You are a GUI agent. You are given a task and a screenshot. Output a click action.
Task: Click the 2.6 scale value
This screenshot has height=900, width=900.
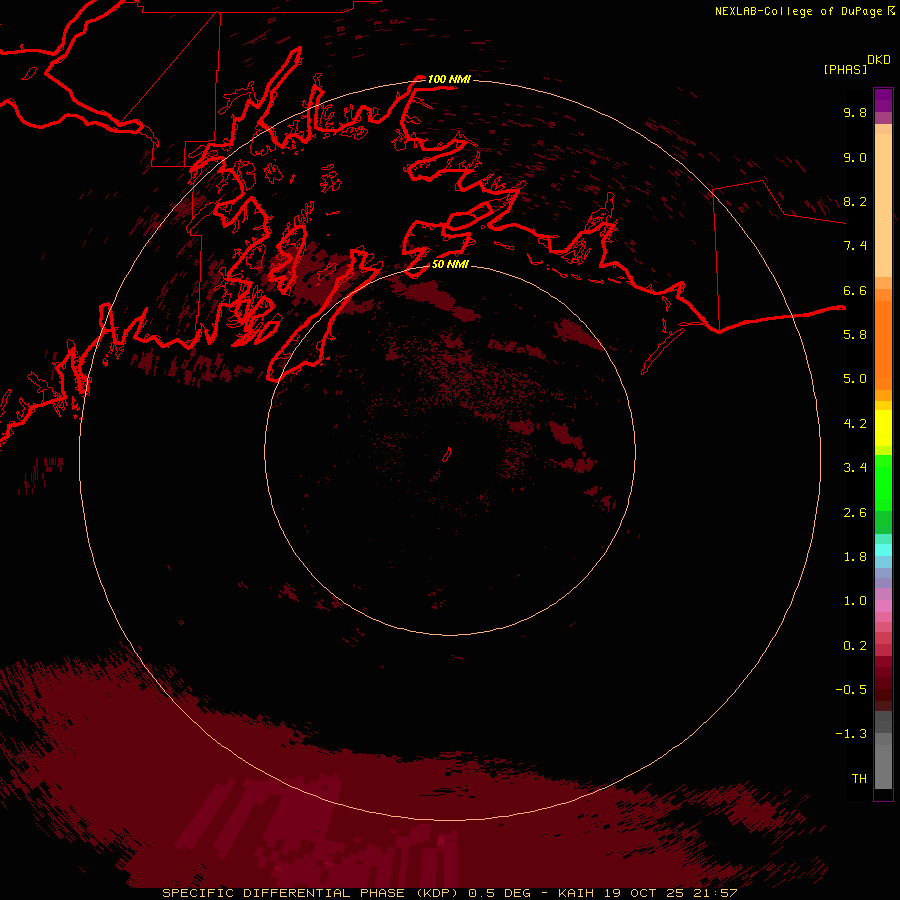point(855,513)
